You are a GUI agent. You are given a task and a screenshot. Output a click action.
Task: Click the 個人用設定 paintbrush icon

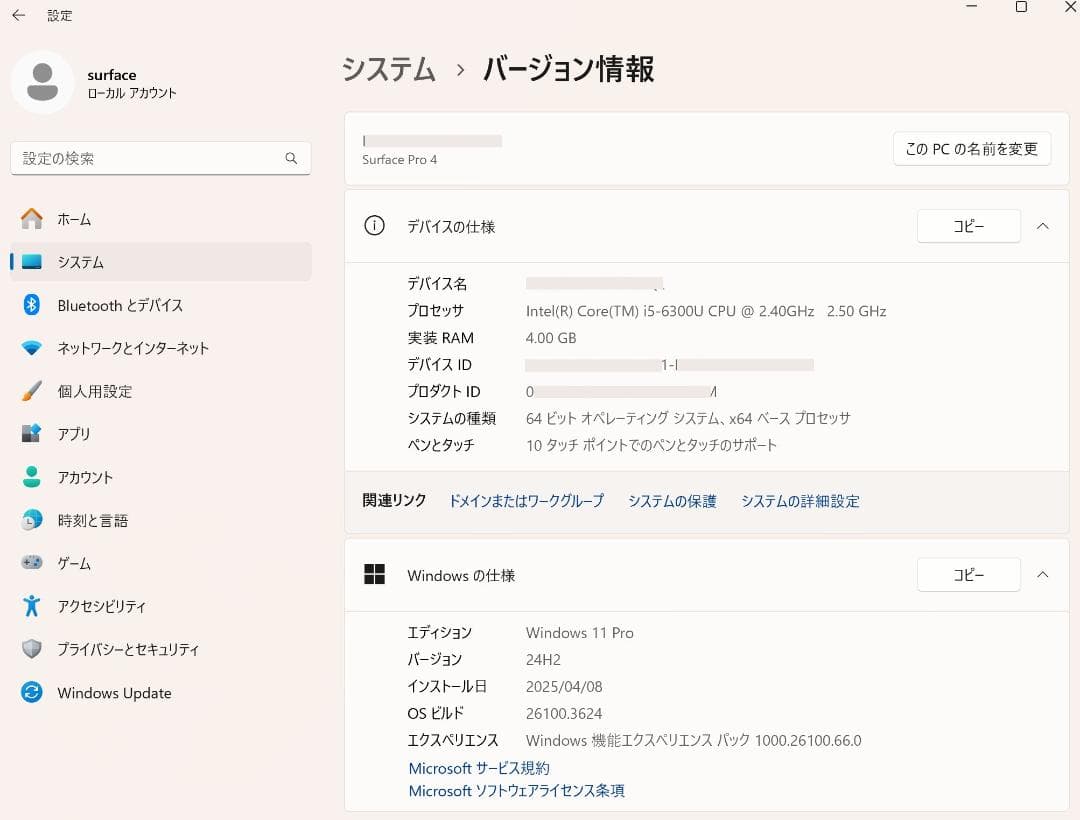32,391
